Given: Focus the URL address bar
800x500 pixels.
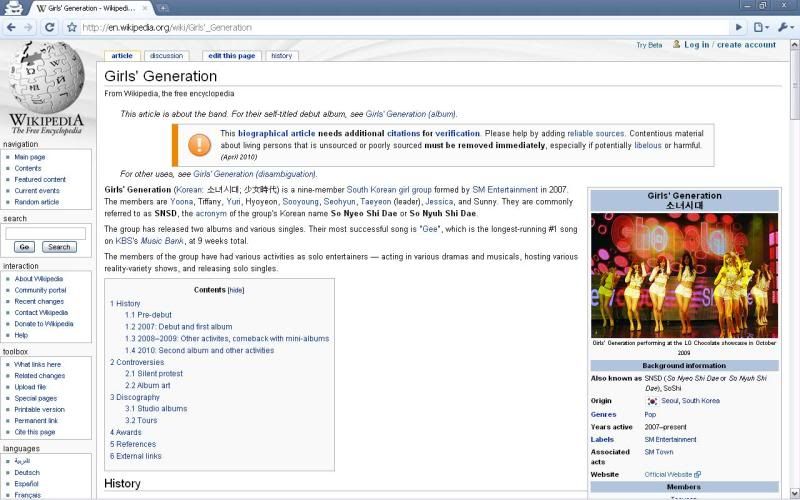Looking at the screenshot, I should [406, 28].
